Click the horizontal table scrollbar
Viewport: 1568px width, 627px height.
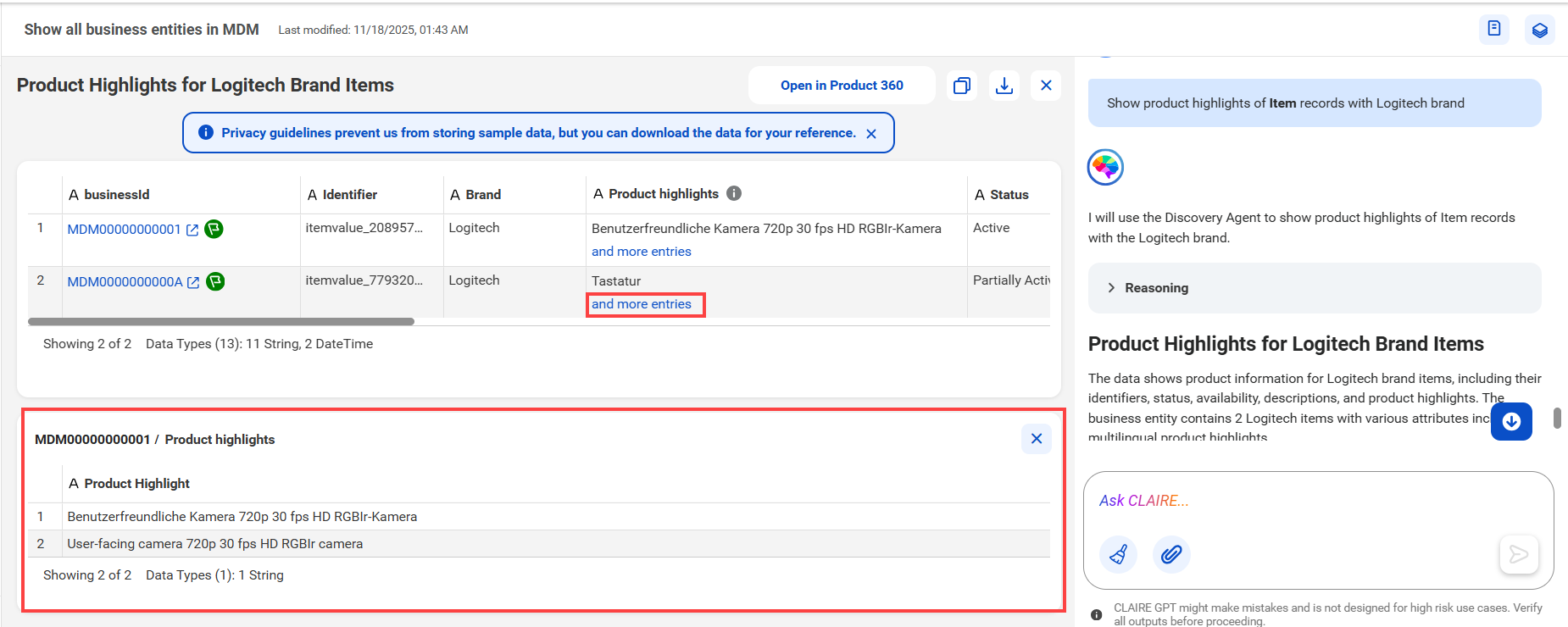click(x=221, y=322)
